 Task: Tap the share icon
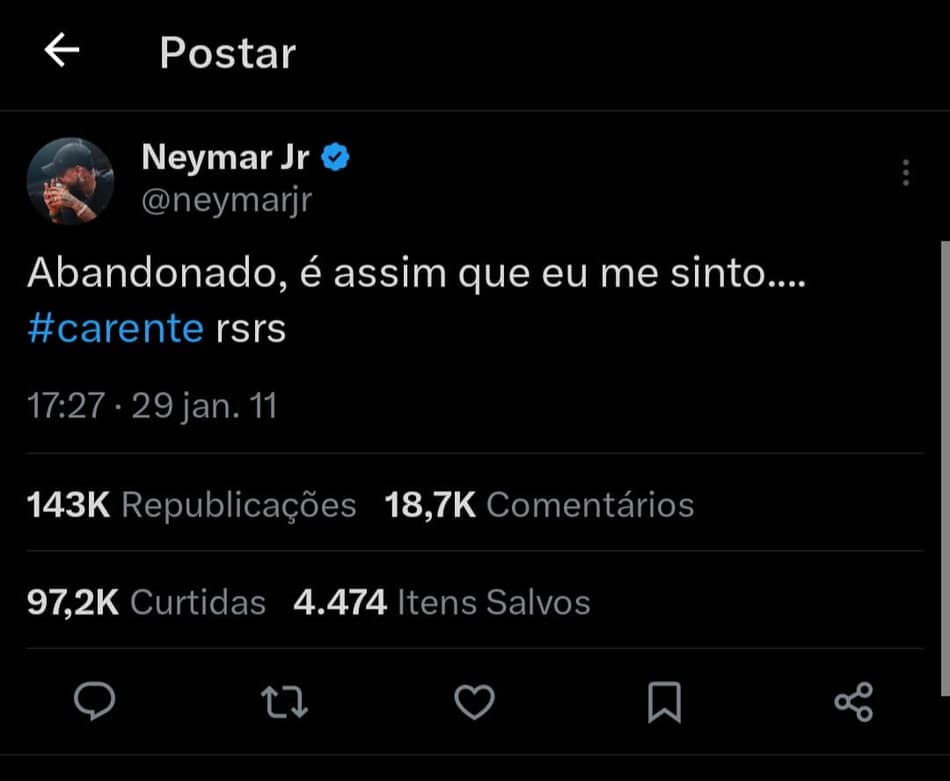click(x=853, y=702)
